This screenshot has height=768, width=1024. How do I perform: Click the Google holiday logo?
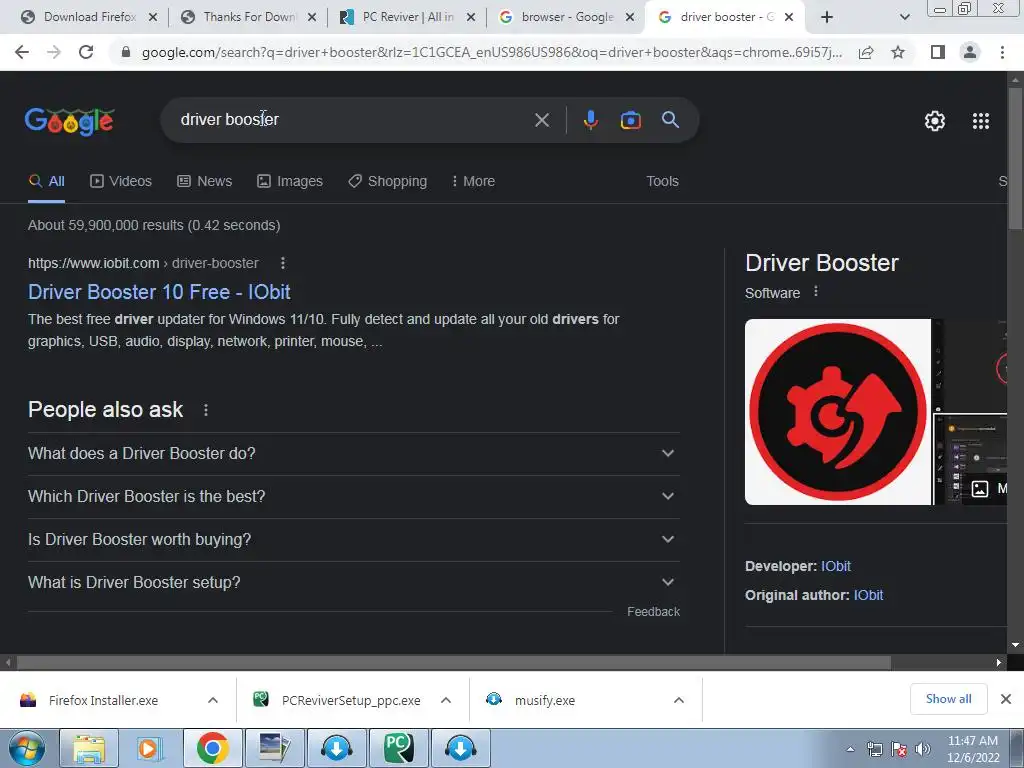(70, 121)
